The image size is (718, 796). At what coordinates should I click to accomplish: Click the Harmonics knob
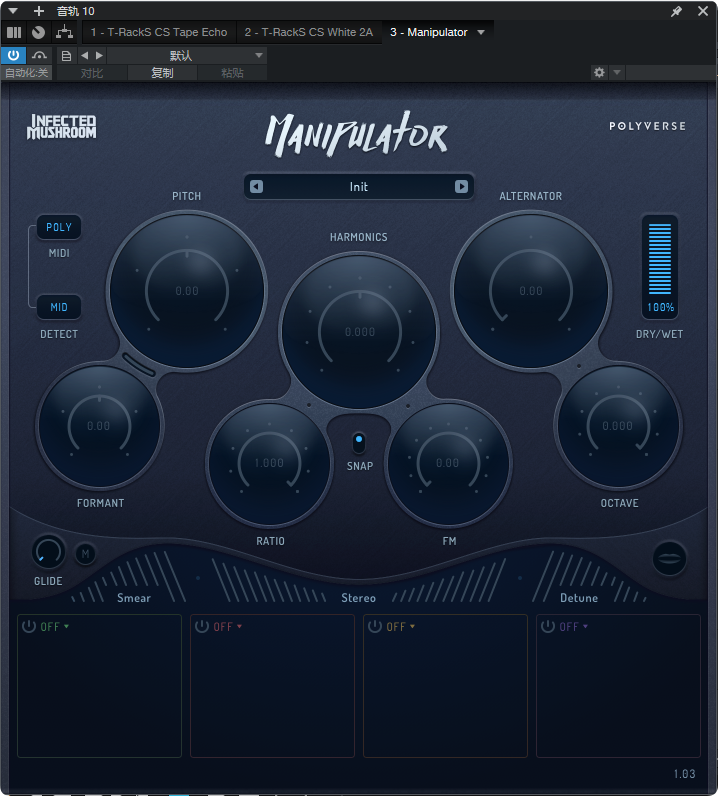[360, 331]
